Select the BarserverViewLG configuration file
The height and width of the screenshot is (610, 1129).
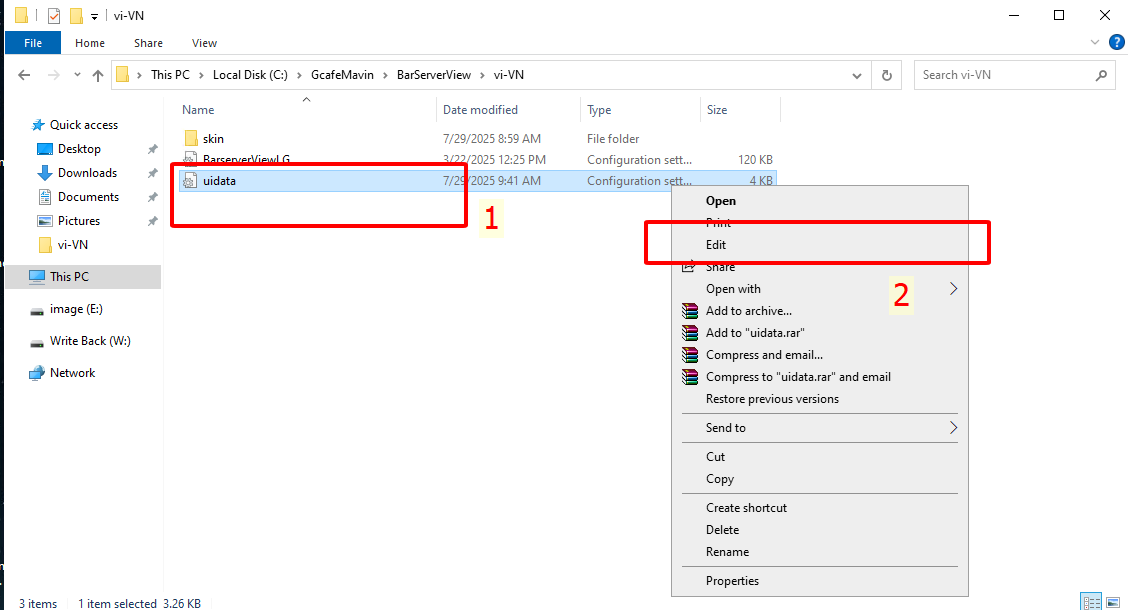[246, 160]
